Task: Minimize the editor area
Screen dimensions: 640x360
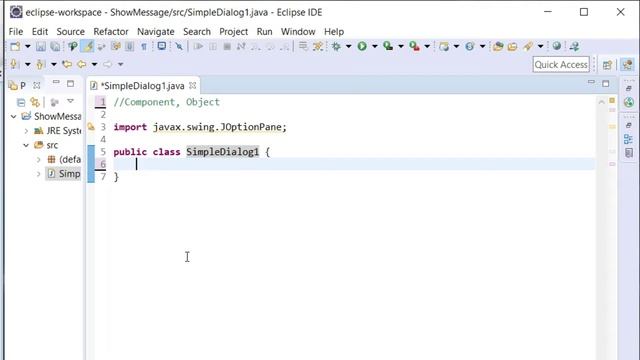Action: 591,82
